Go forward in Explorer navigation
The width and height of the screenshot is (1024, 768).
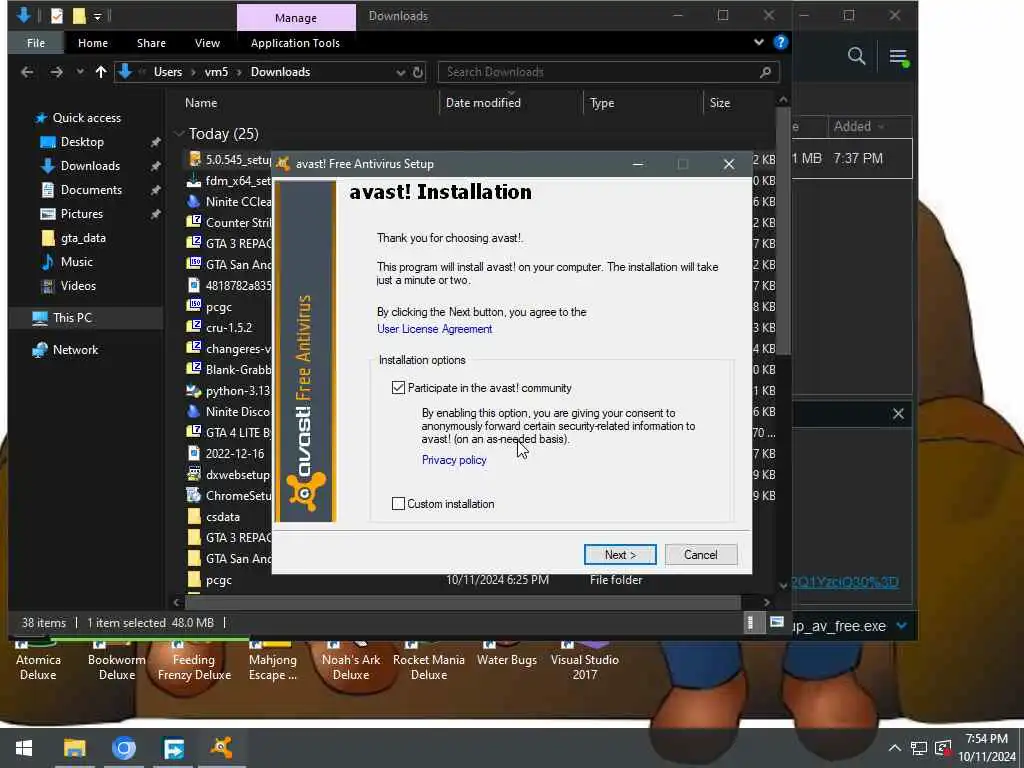coord(57,72)
